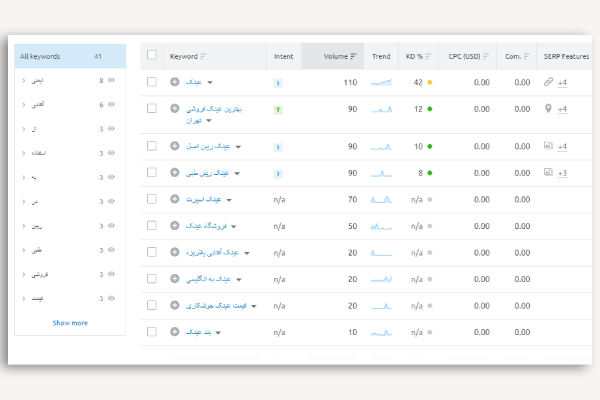Toggle eye icon for ریبن group
The image size is (600, 400).
111,225
